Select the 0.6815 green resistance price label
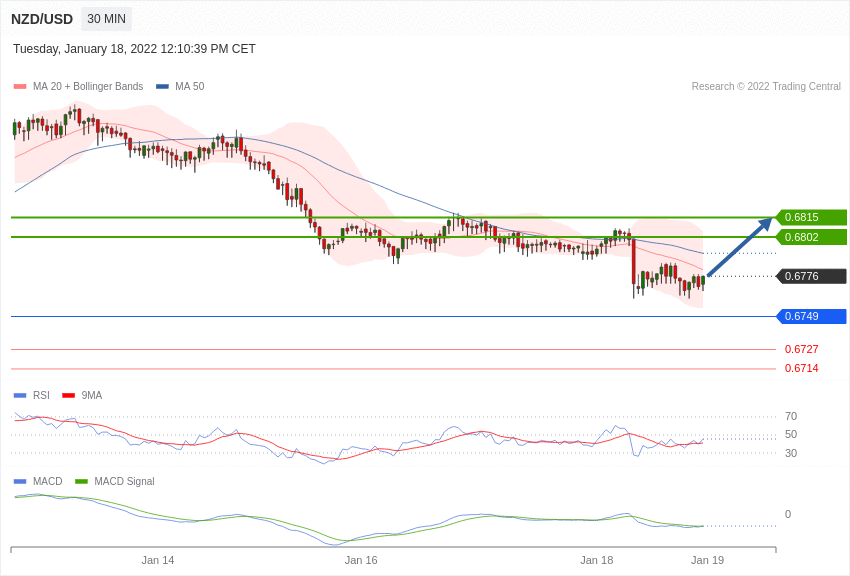 click(x=812, y=217)
